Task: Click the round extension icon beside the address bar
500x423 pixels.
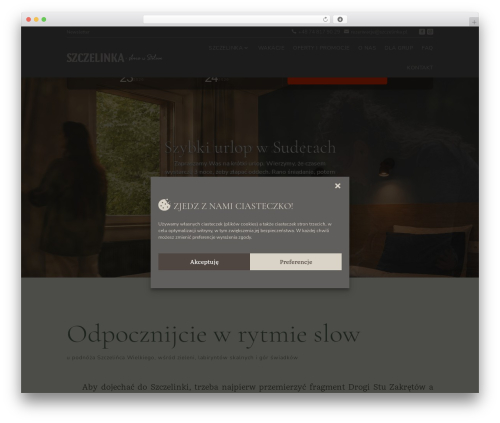Action: (340, 19)
